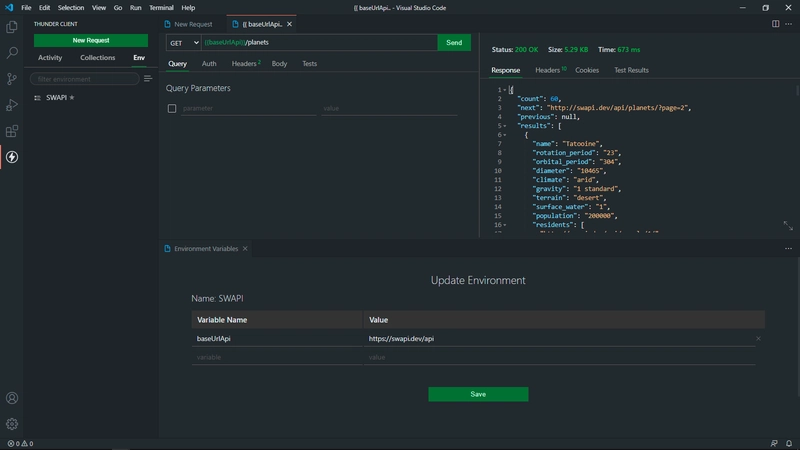The width and height of the screenshot is (800, 450).
Task: Switch to the Body tab
Action: pos(279,64)
